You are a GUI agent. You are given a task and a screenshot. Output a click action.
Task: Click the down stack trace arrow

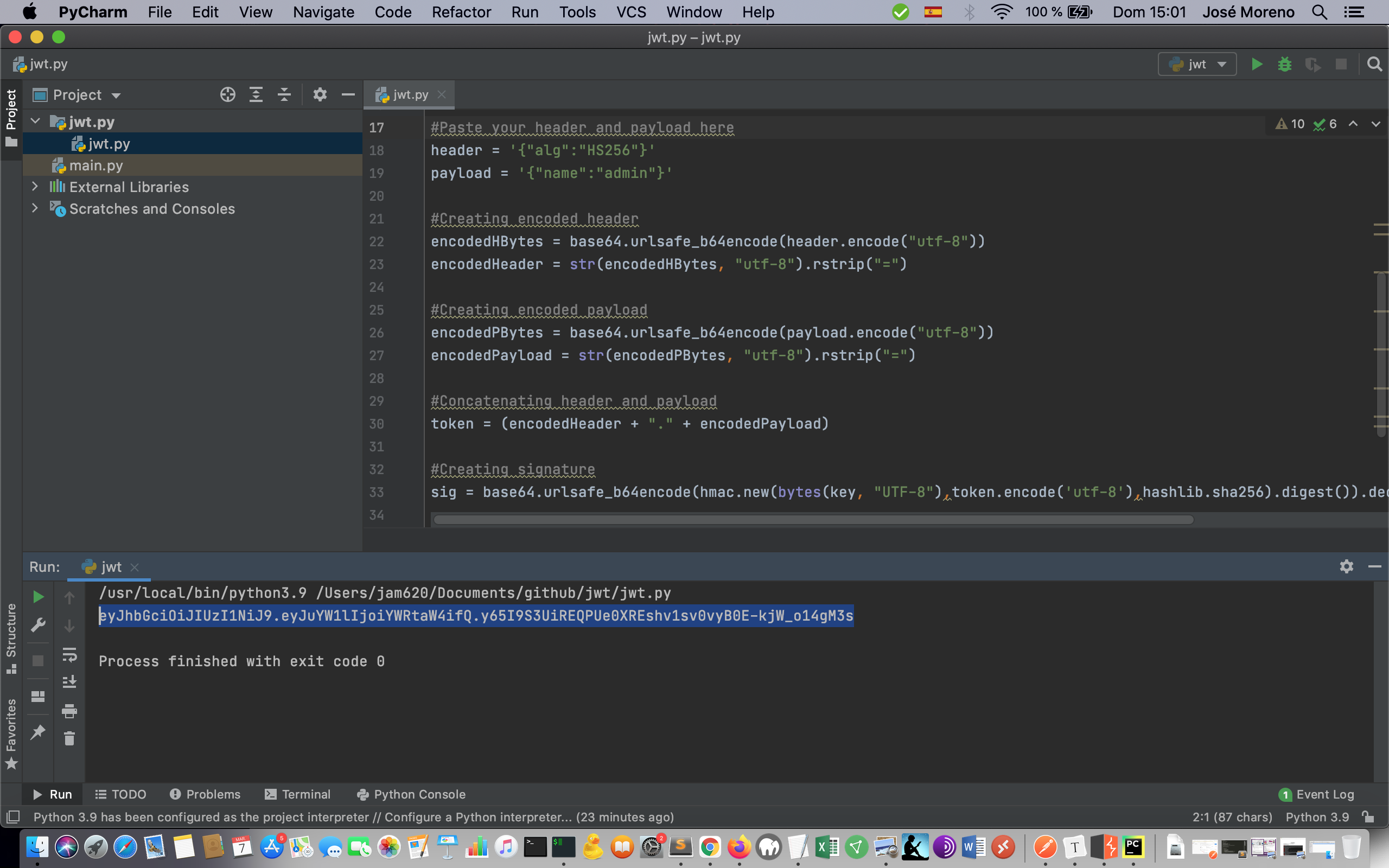click(x=69, y=626)
